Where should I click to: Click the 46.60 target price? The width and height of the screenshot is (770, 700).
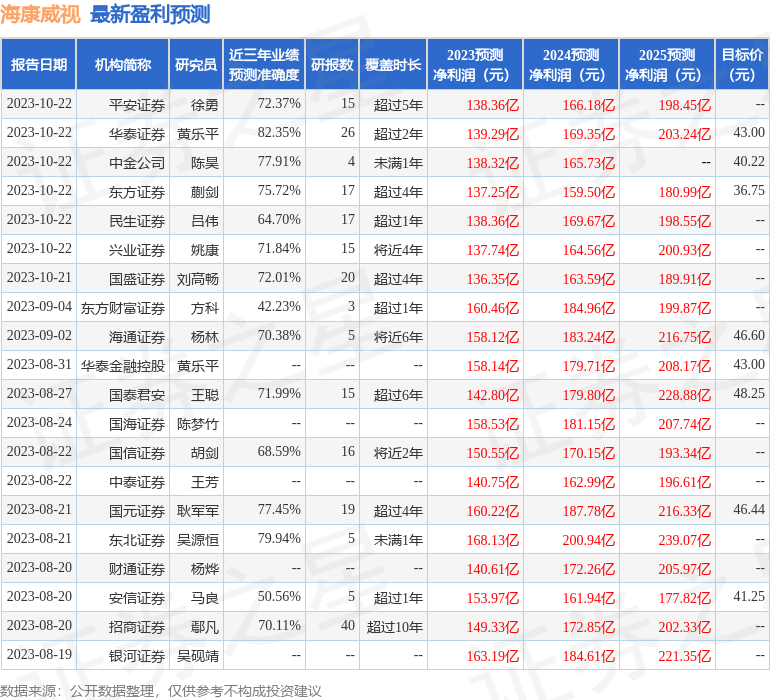(749, 336)
